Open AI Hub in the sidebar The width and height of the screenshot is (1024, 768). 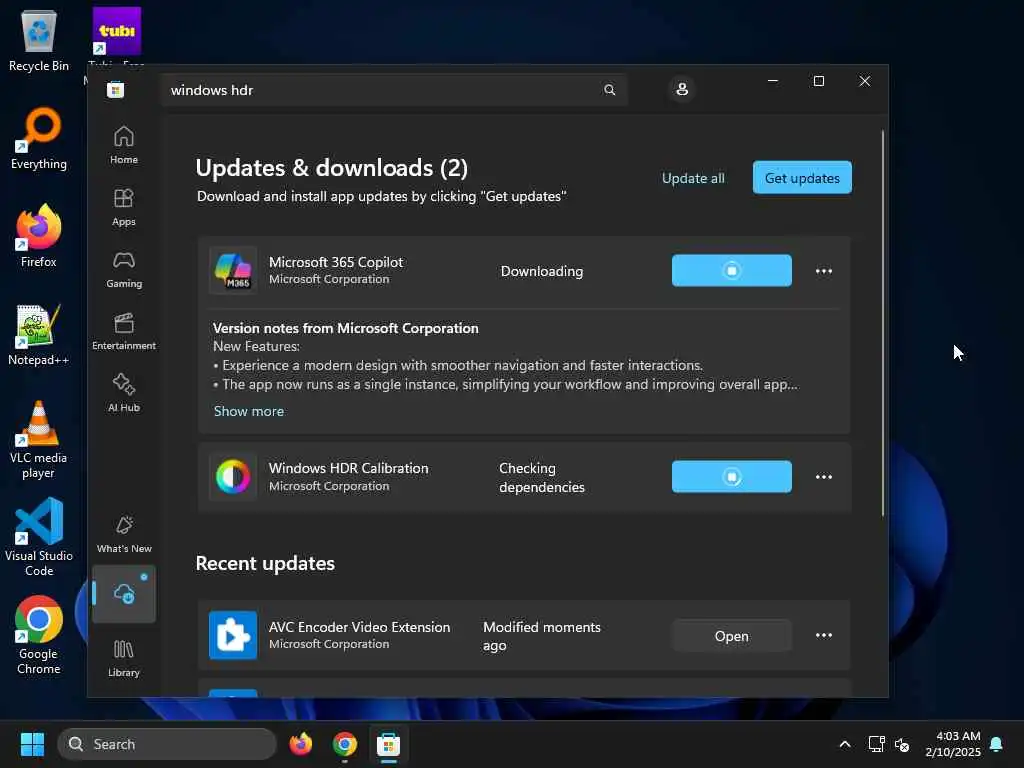[x=123, y=393]
